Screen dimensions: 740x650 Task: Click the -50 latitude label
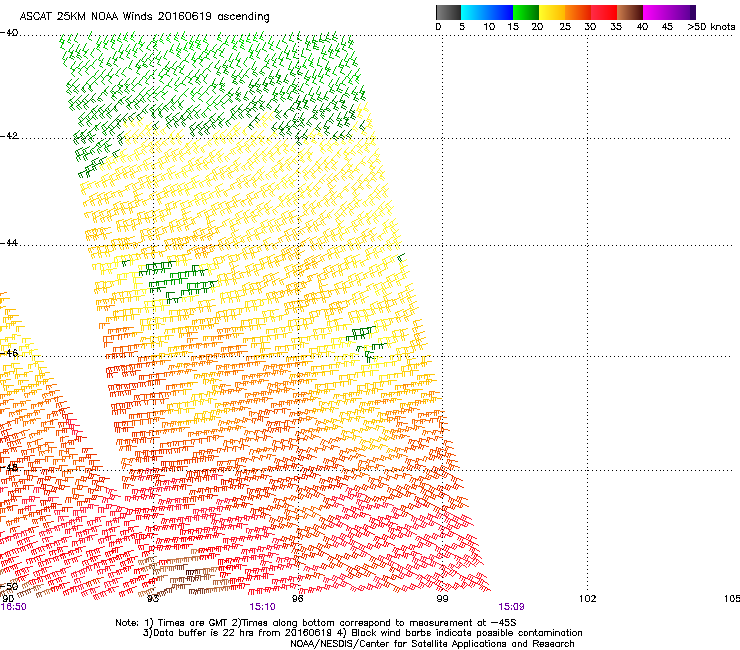(9, 587)
